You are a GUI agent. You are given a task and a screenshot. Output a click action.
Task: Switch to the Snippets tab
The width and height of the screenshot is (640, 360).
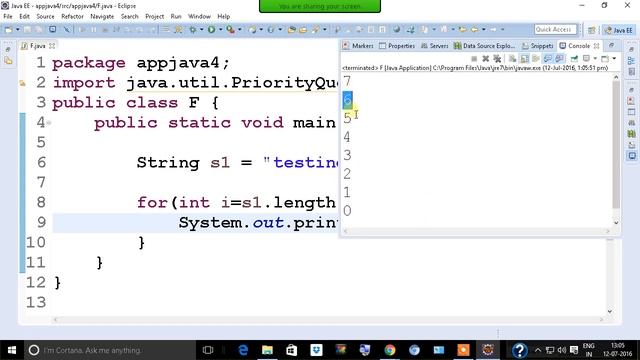538,46
